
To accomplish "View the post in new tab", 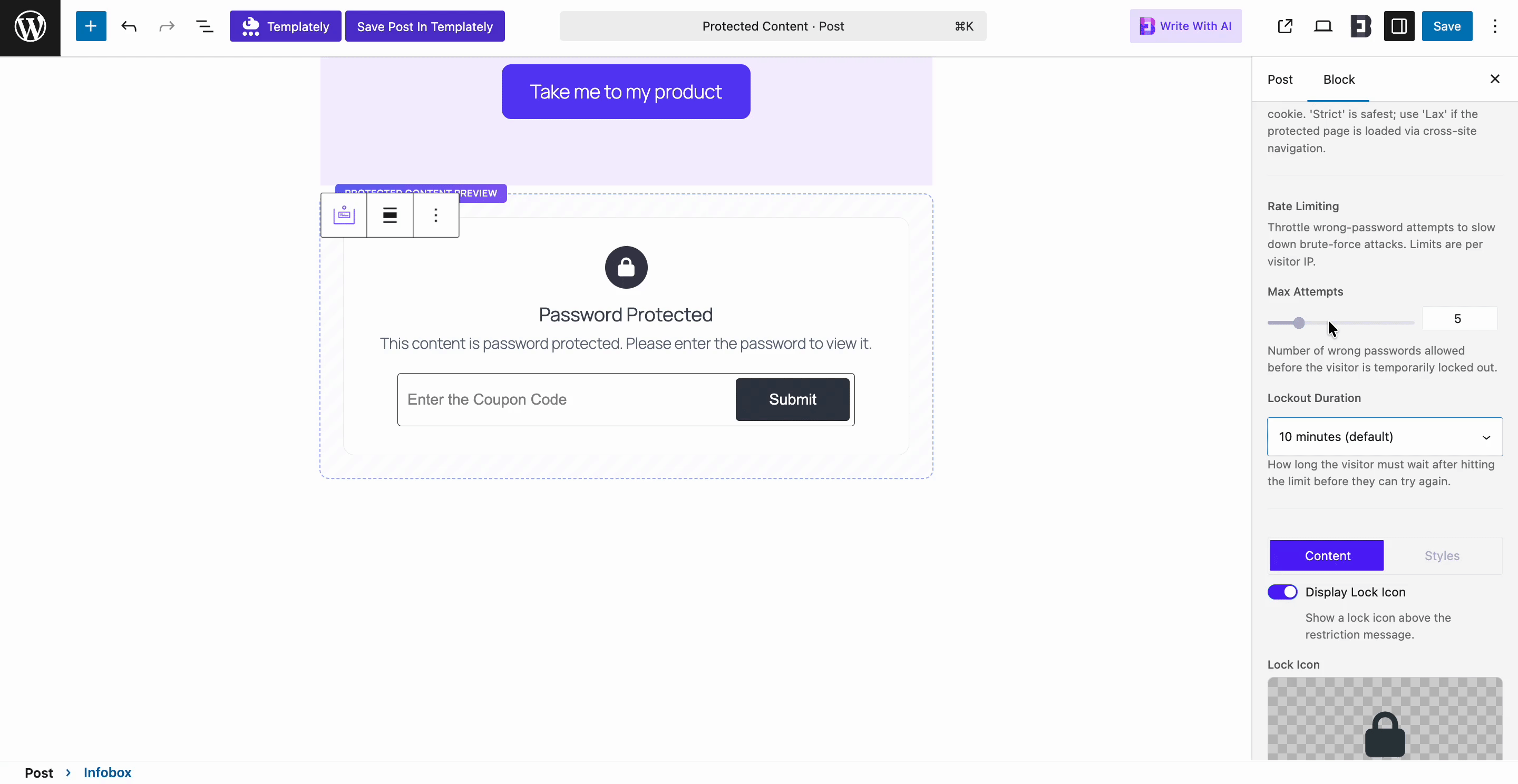I will (x=1285, y=26).
